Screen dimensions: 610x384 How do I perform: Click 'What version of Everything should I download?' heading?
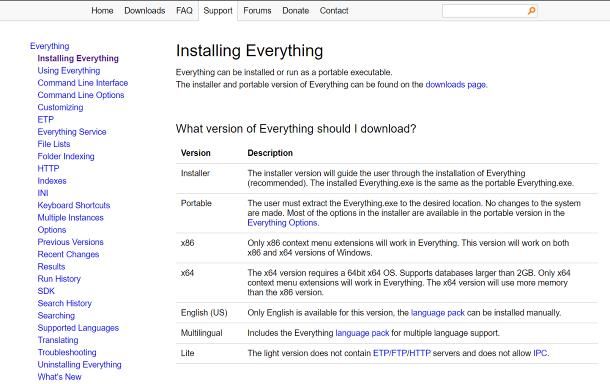[x=296, y=129]
